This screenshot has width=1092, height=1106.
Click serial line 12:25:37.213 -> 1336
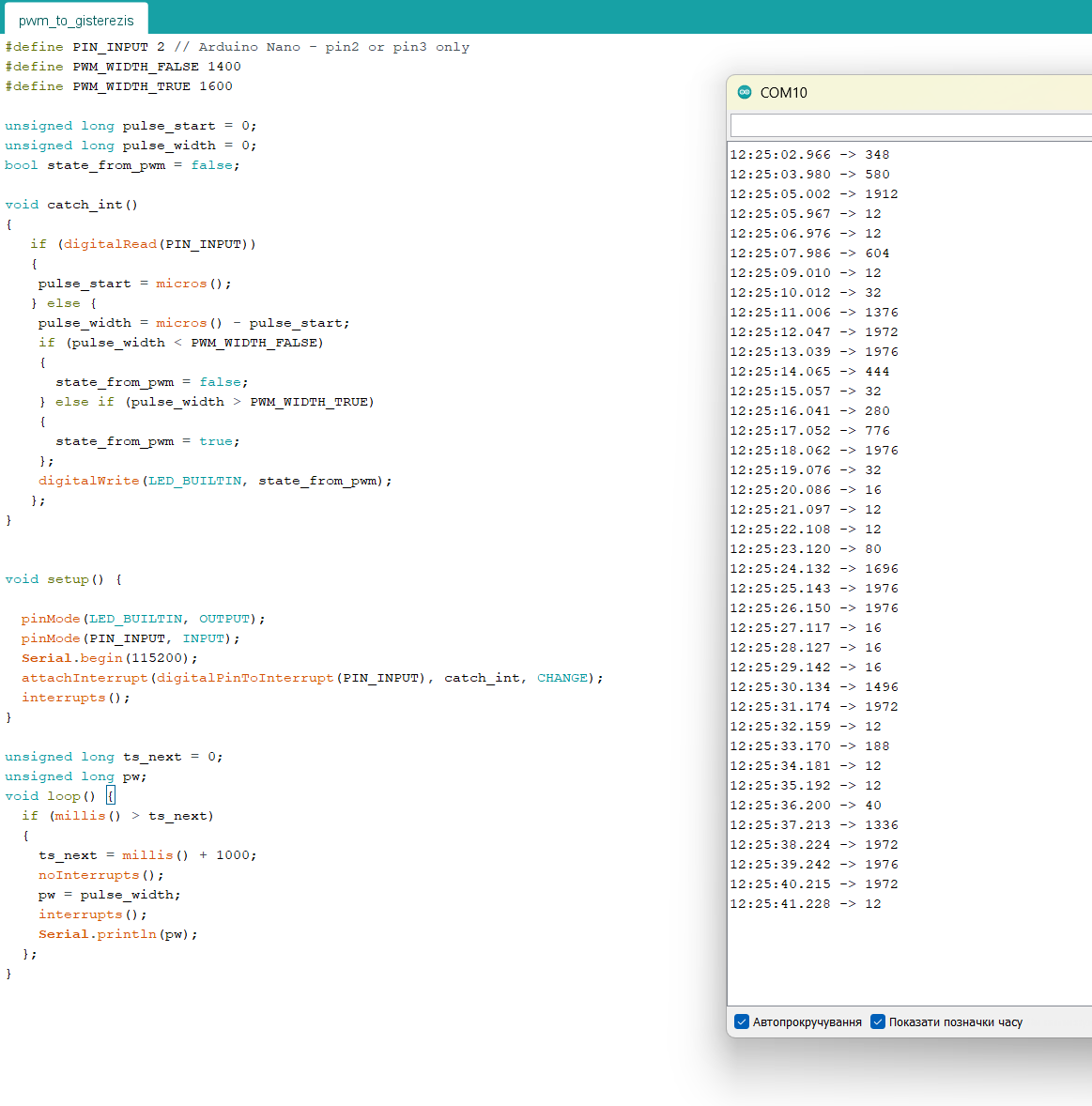[814, 825]
